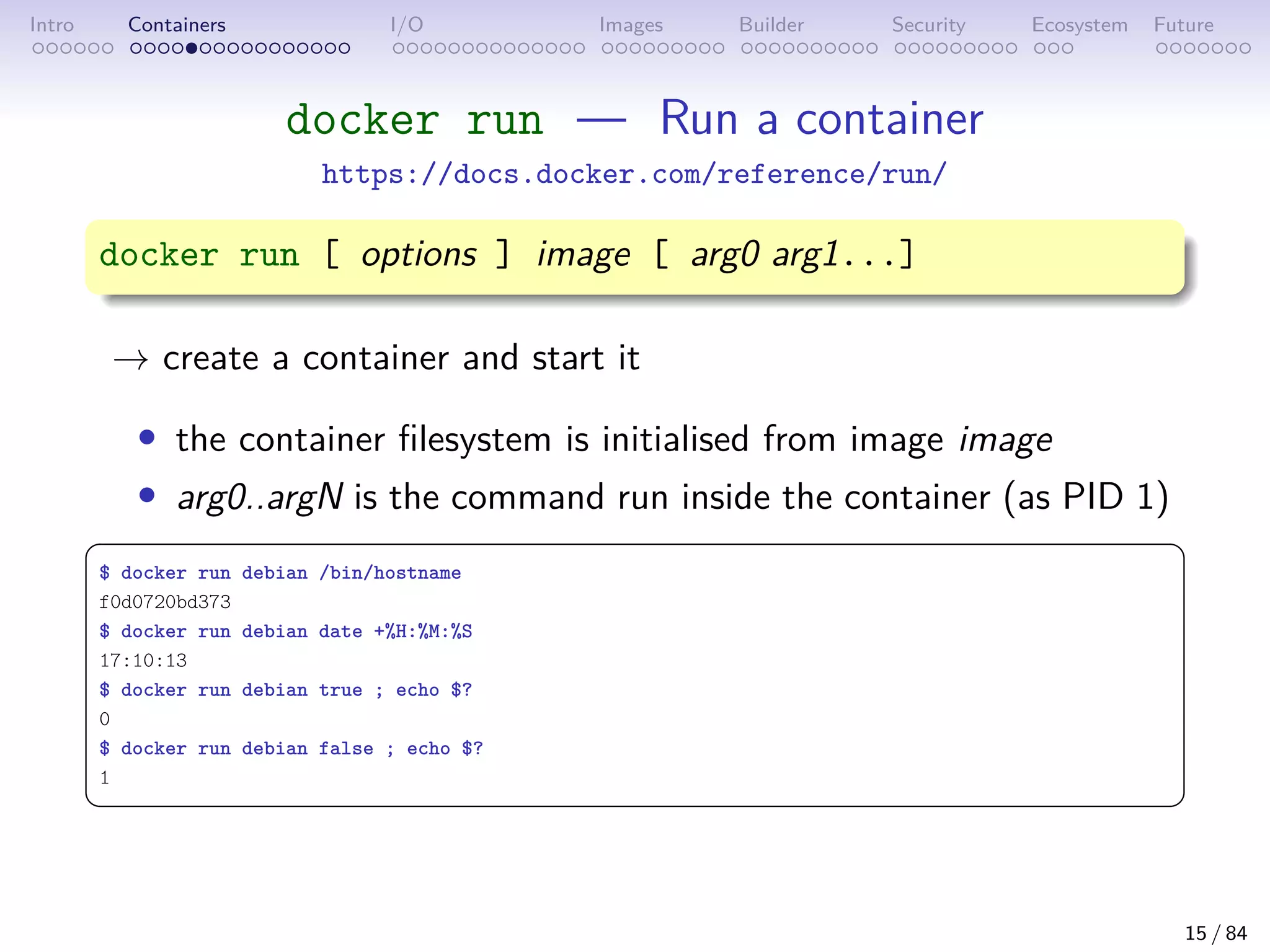The height and width of the screenshot is (952, 1270).
Task: Open the Intro section tab
Action: click(52, 25)
